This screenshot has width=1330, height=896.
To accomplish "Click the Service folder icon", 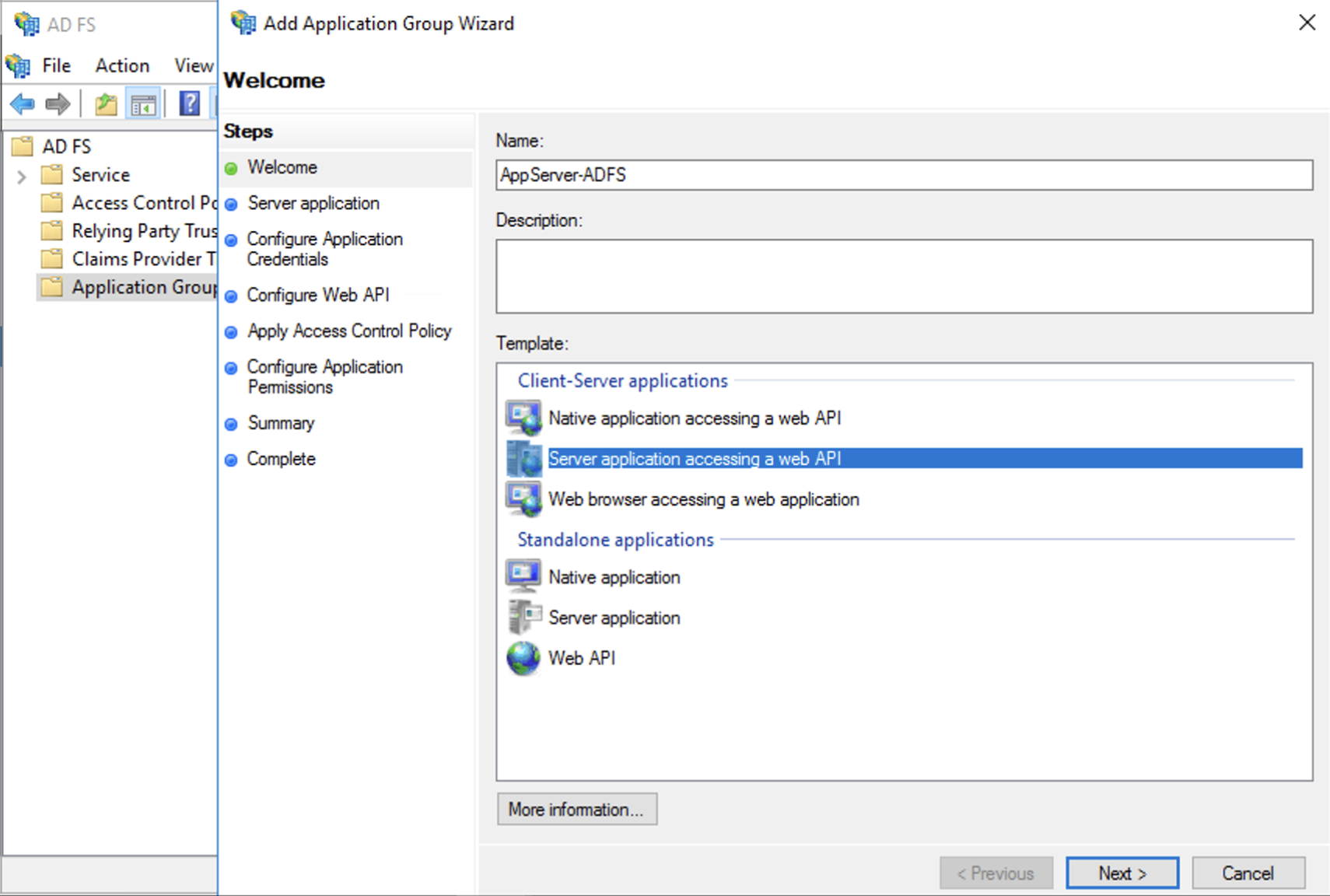I will tap(52, 174).
